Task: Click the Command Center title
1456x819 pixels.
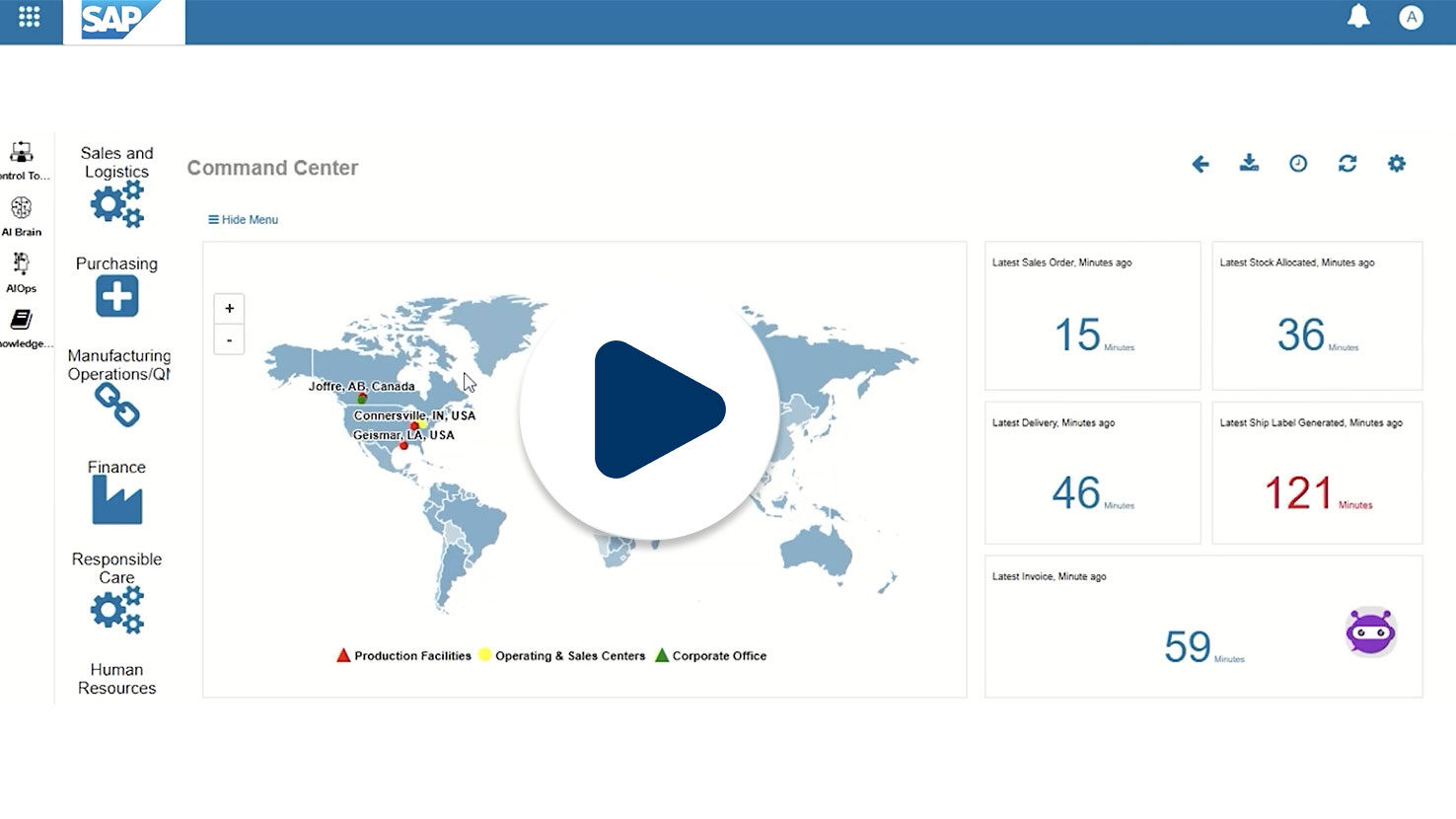Action: point(272,168)
